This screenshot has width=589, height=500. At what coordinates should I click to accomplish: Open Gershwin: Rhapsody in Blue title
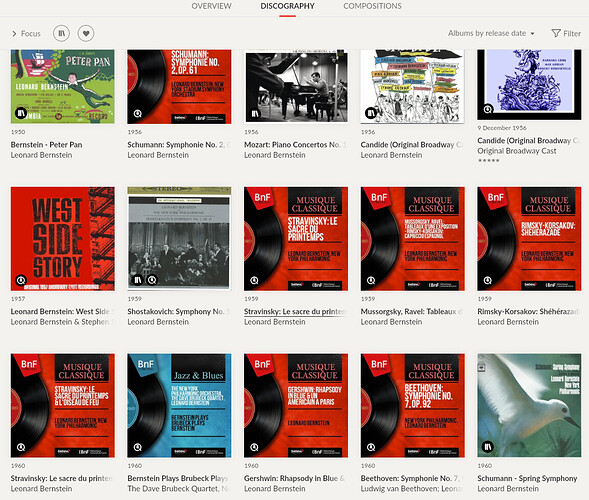click(295, 478)
